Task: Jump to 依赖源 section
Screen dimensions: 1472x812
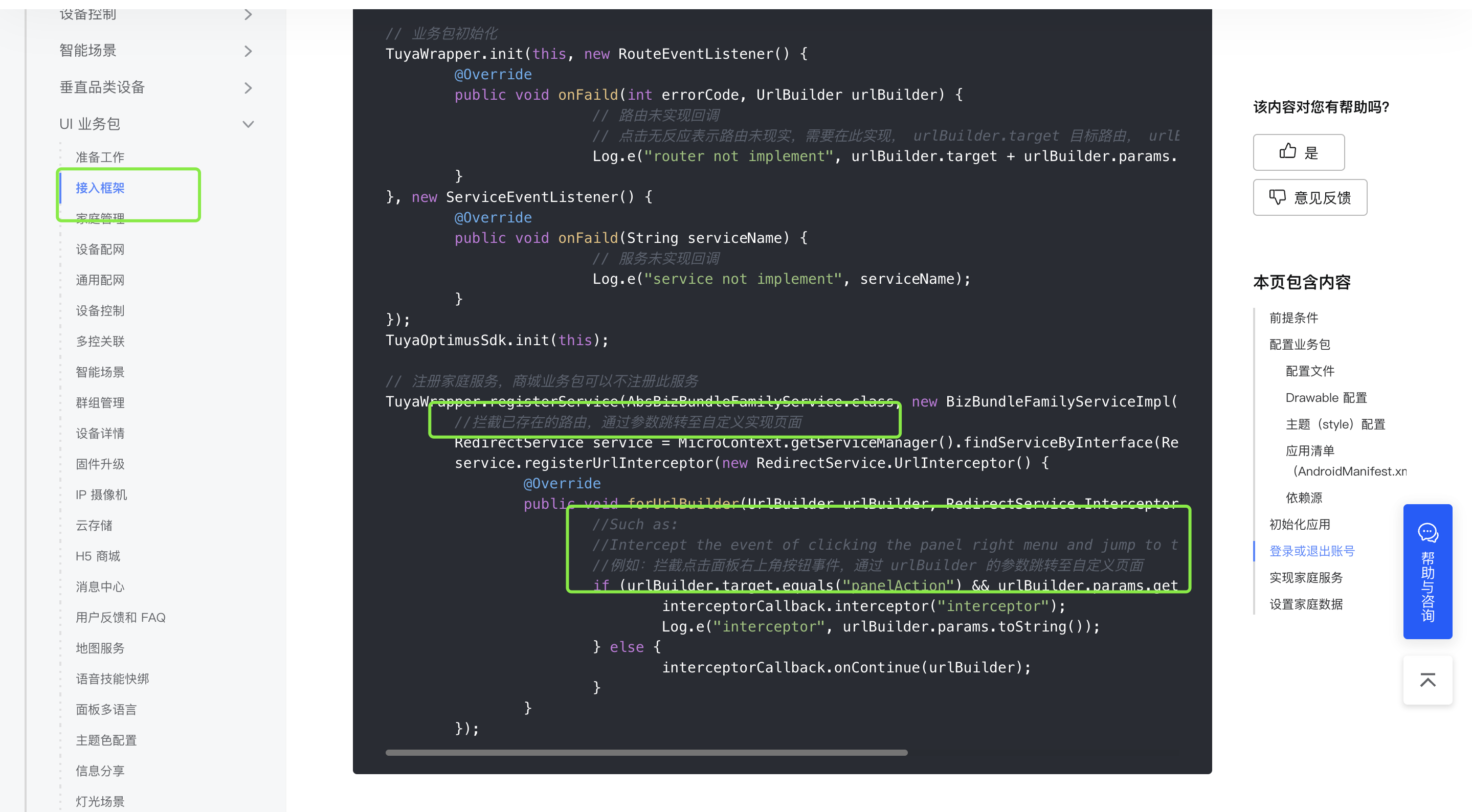Action: click(1303, 498)
